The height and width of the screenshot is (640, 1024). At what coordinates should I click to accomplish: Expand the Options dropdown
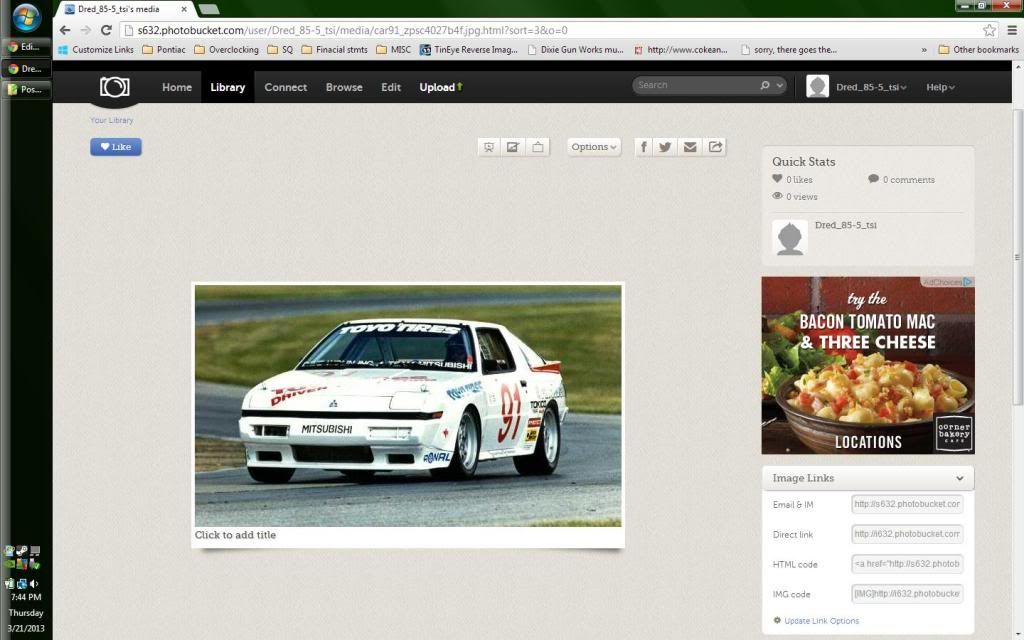click(x=594, y=147)
